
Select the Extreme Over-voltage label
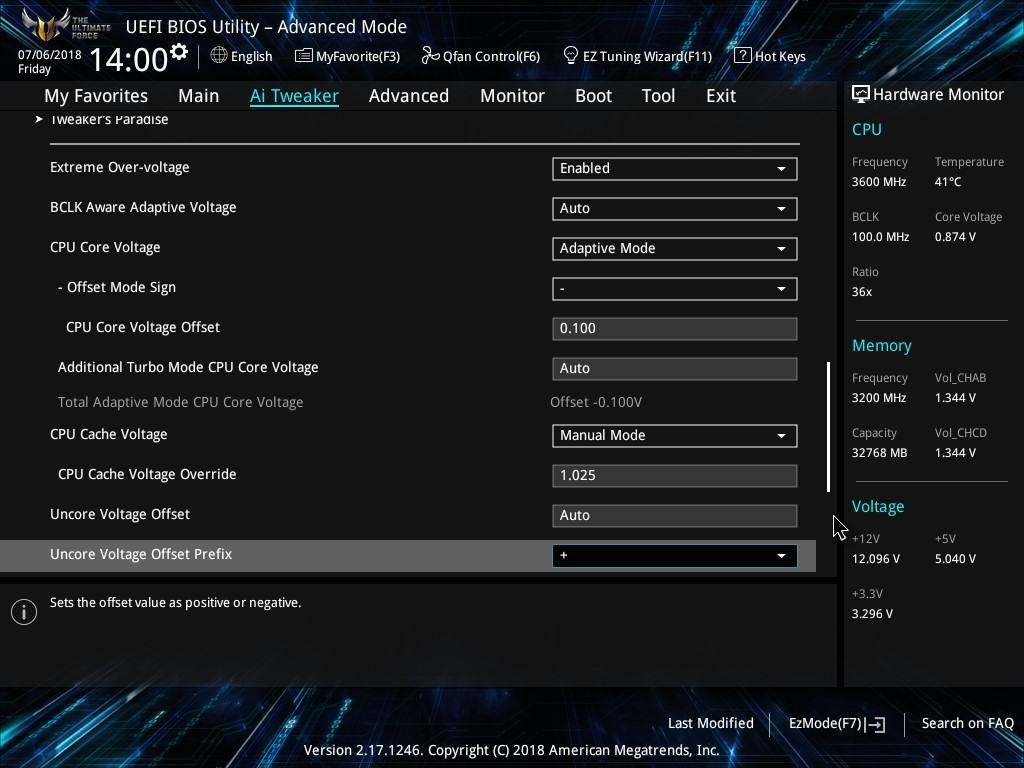click(120, 167)
